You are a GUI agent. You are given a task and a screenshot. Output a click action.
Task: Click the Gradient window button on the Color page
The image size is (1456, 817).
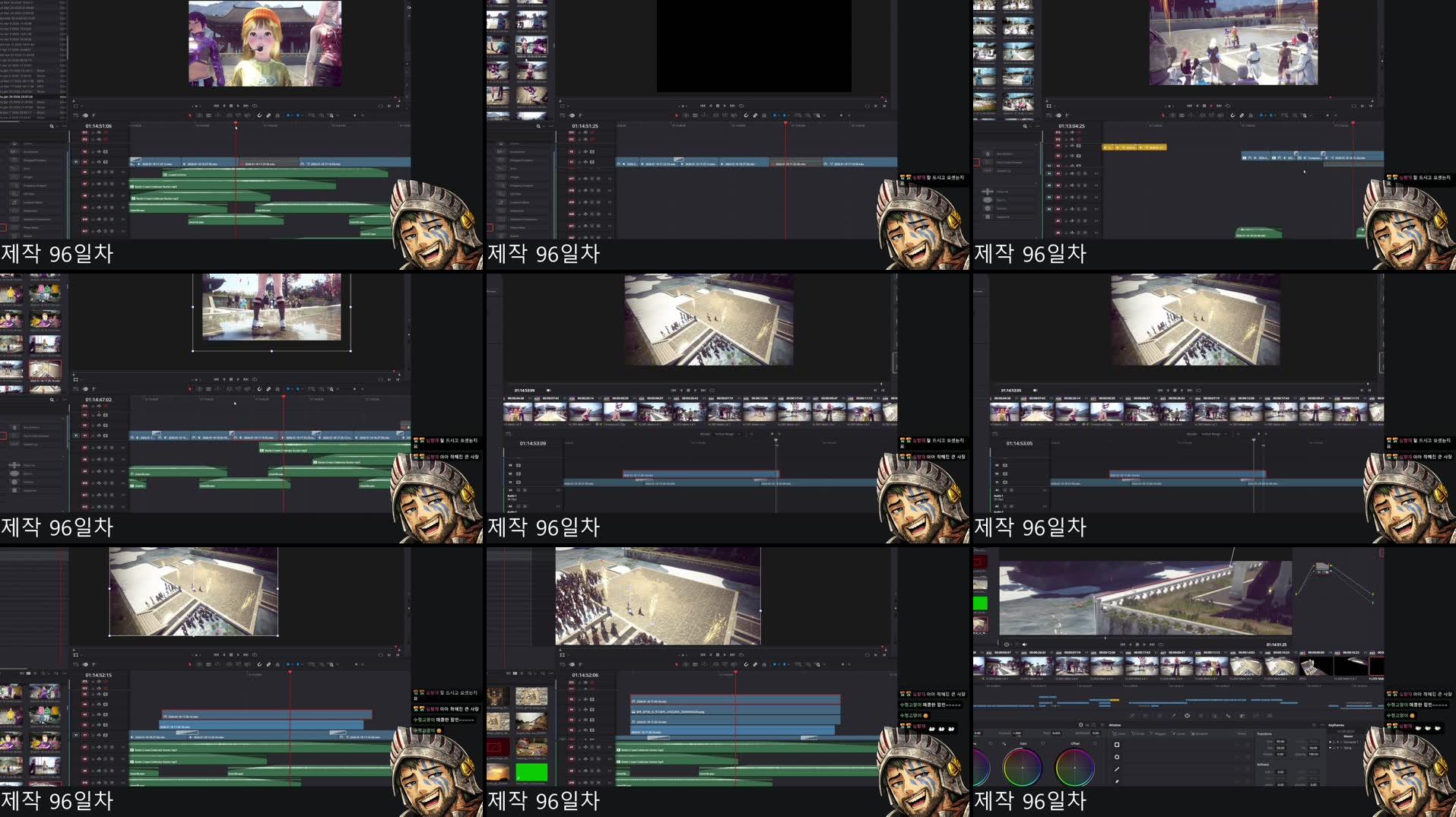click(1199, 733)
